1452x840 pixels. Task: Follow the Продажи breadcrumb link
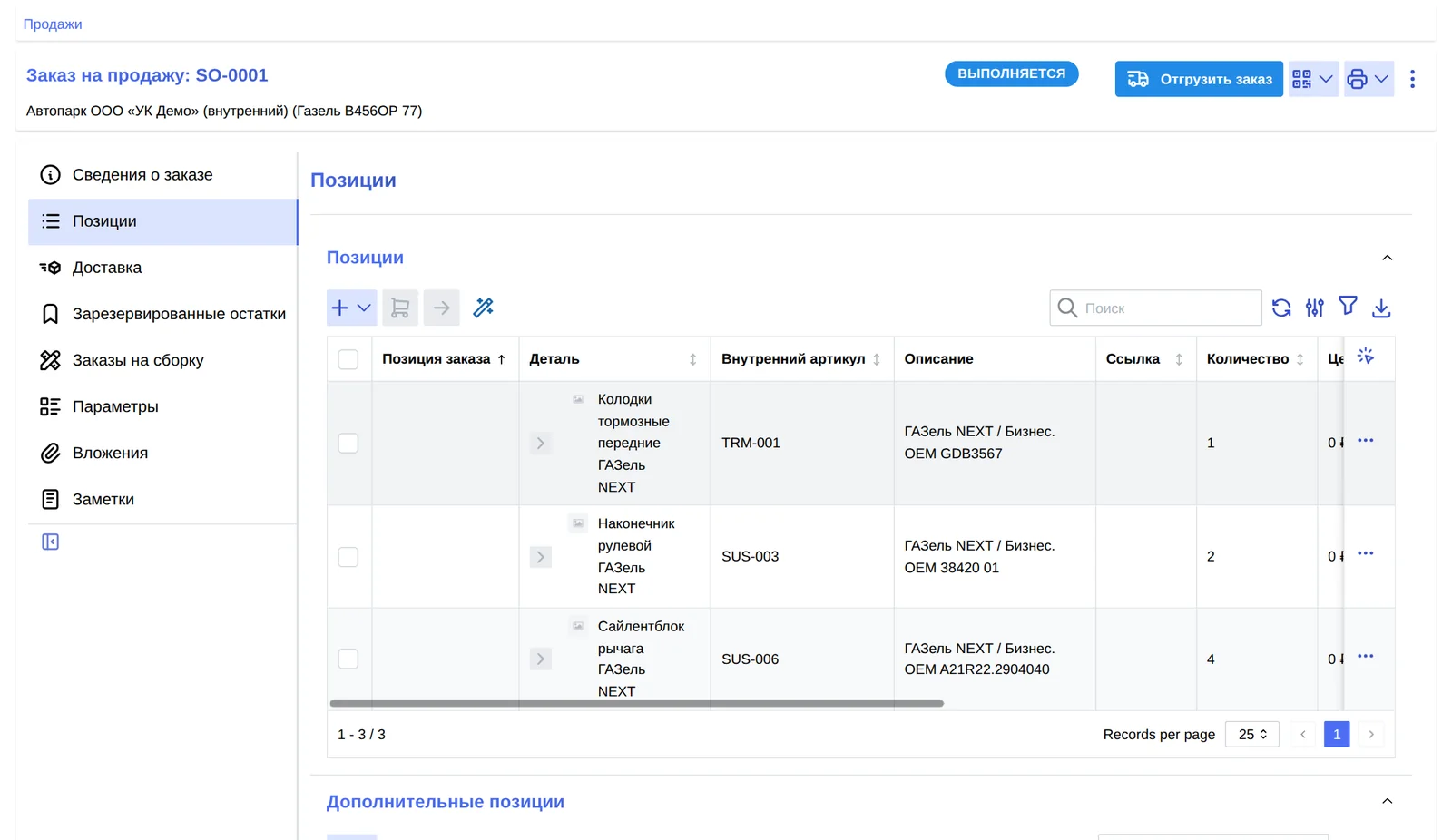point(53,24)
